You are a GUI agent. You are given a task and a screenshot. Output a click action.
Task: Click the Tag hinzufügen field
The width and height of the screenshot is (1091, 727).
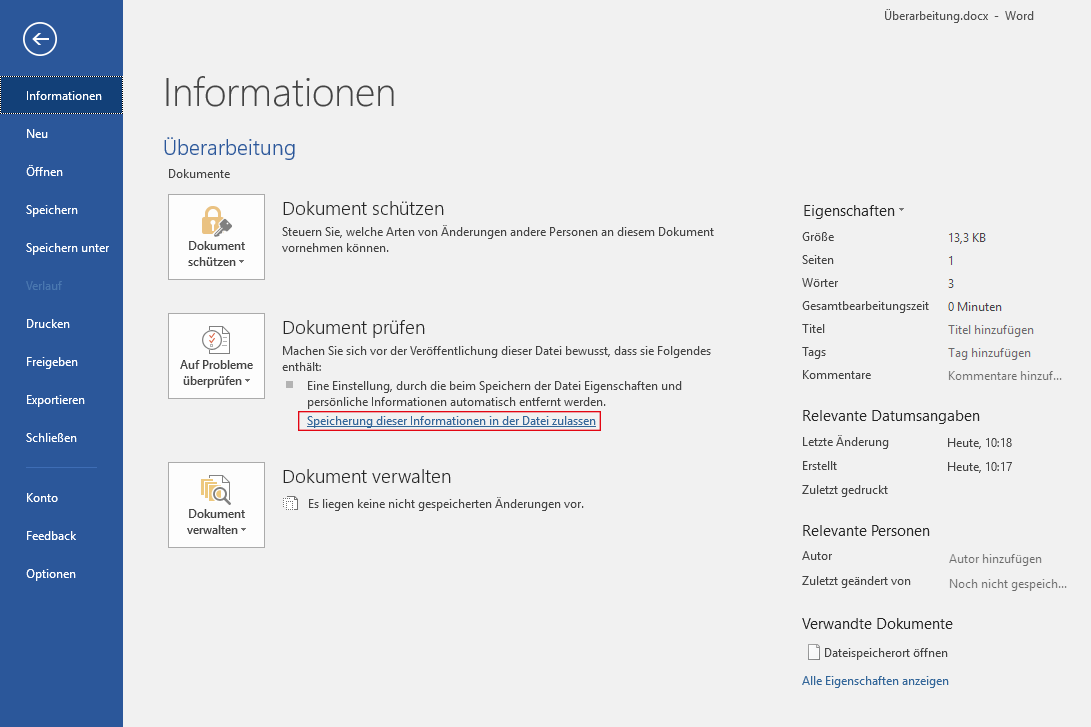989,353
